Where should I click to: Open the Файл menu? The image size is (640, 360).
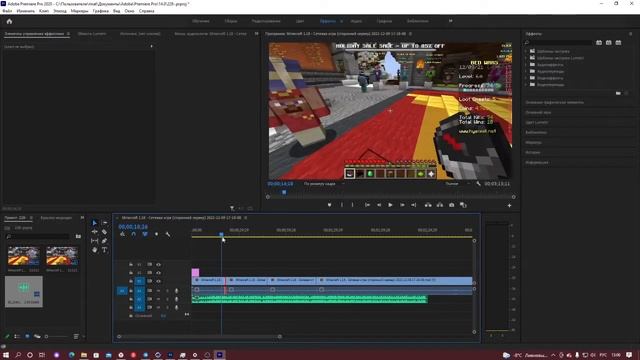pos(7,11)
